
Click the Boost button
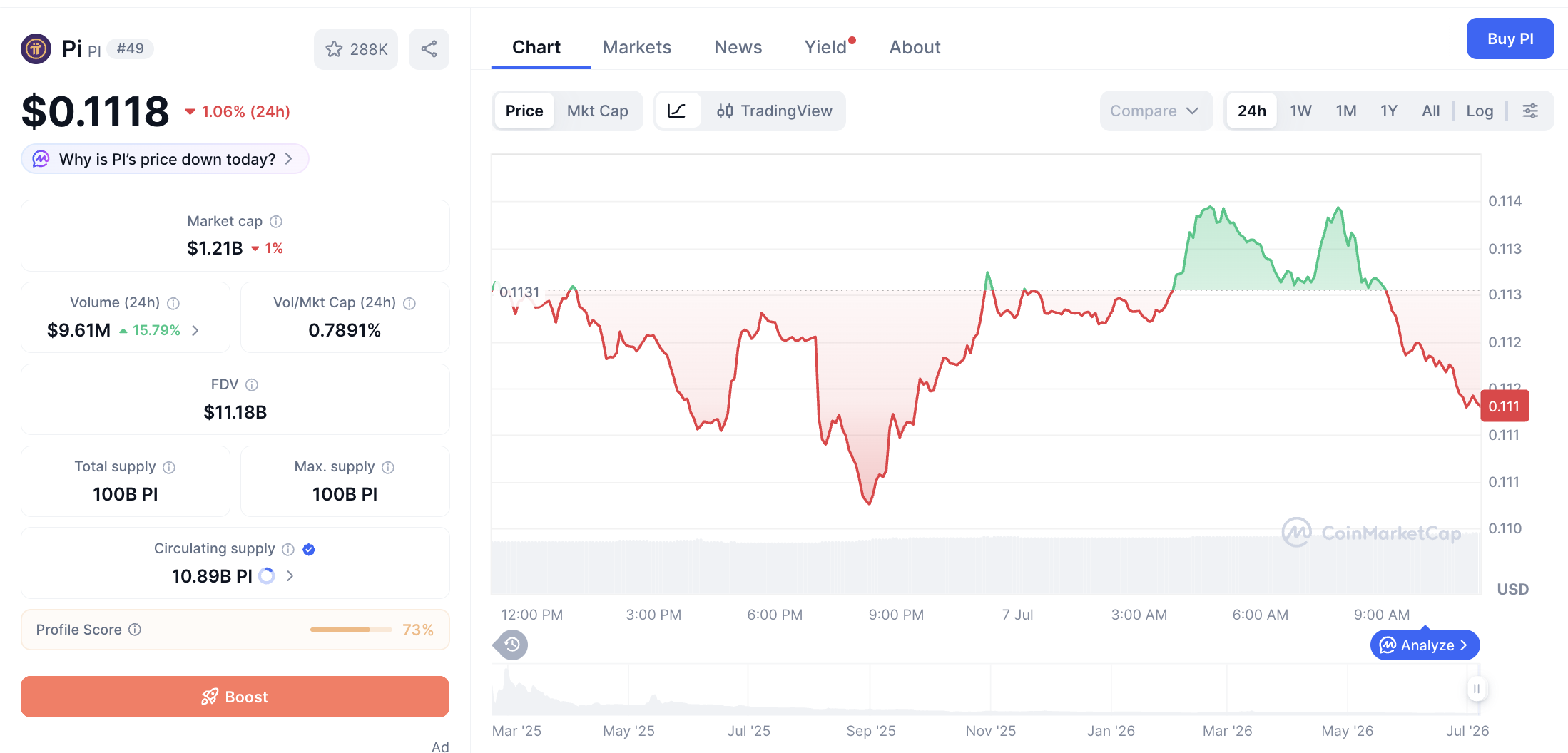coord(235,697)
